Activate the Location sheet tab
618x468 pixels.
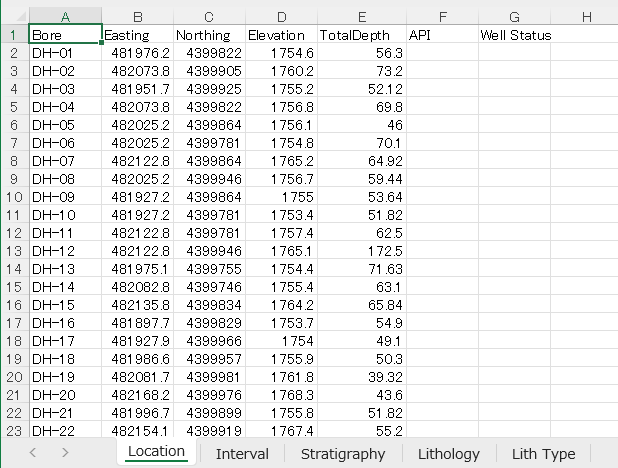click(x=156, y=452)
